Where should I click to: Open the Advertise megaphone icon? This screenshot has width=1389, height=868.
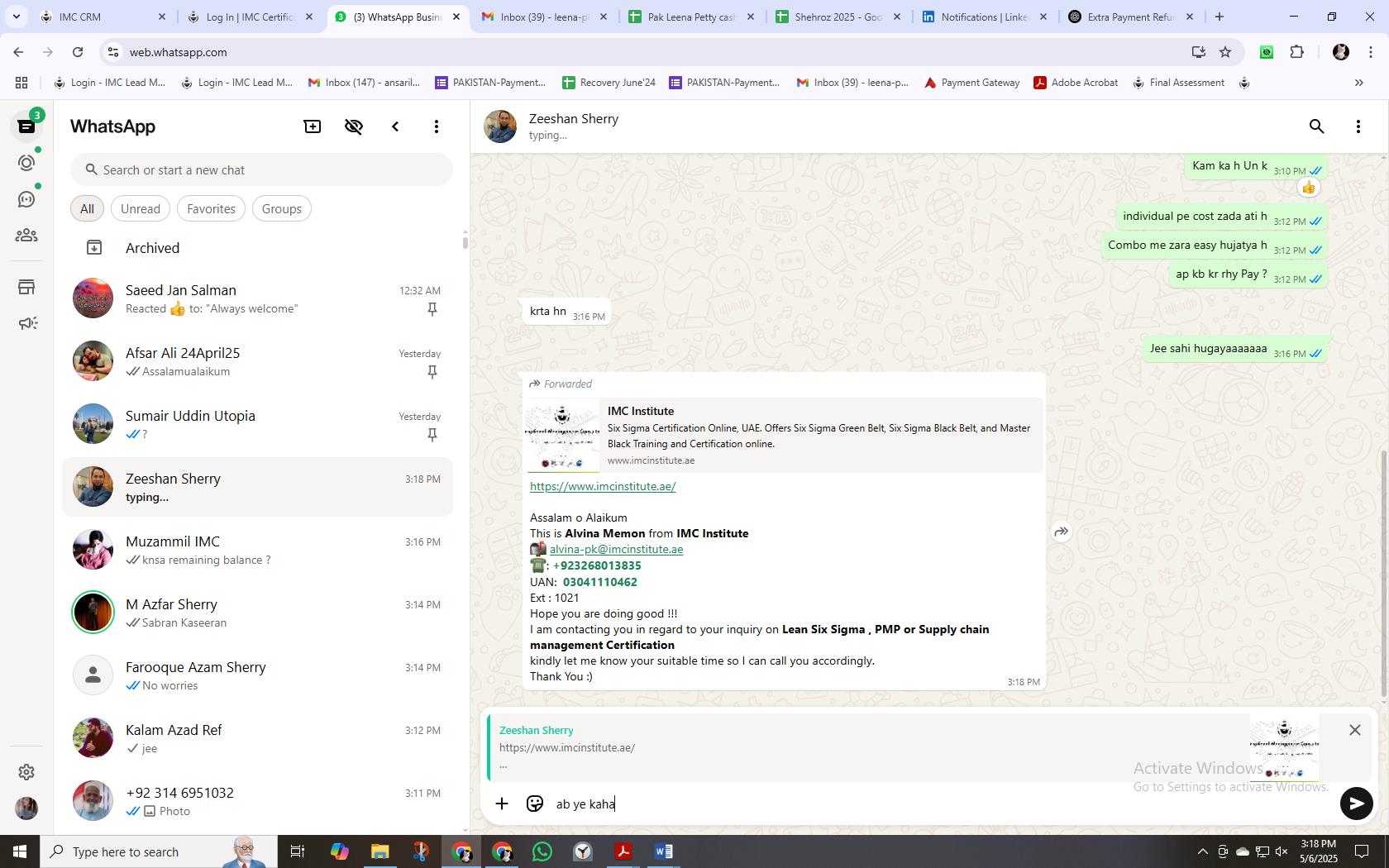click(x=26, y=323)
